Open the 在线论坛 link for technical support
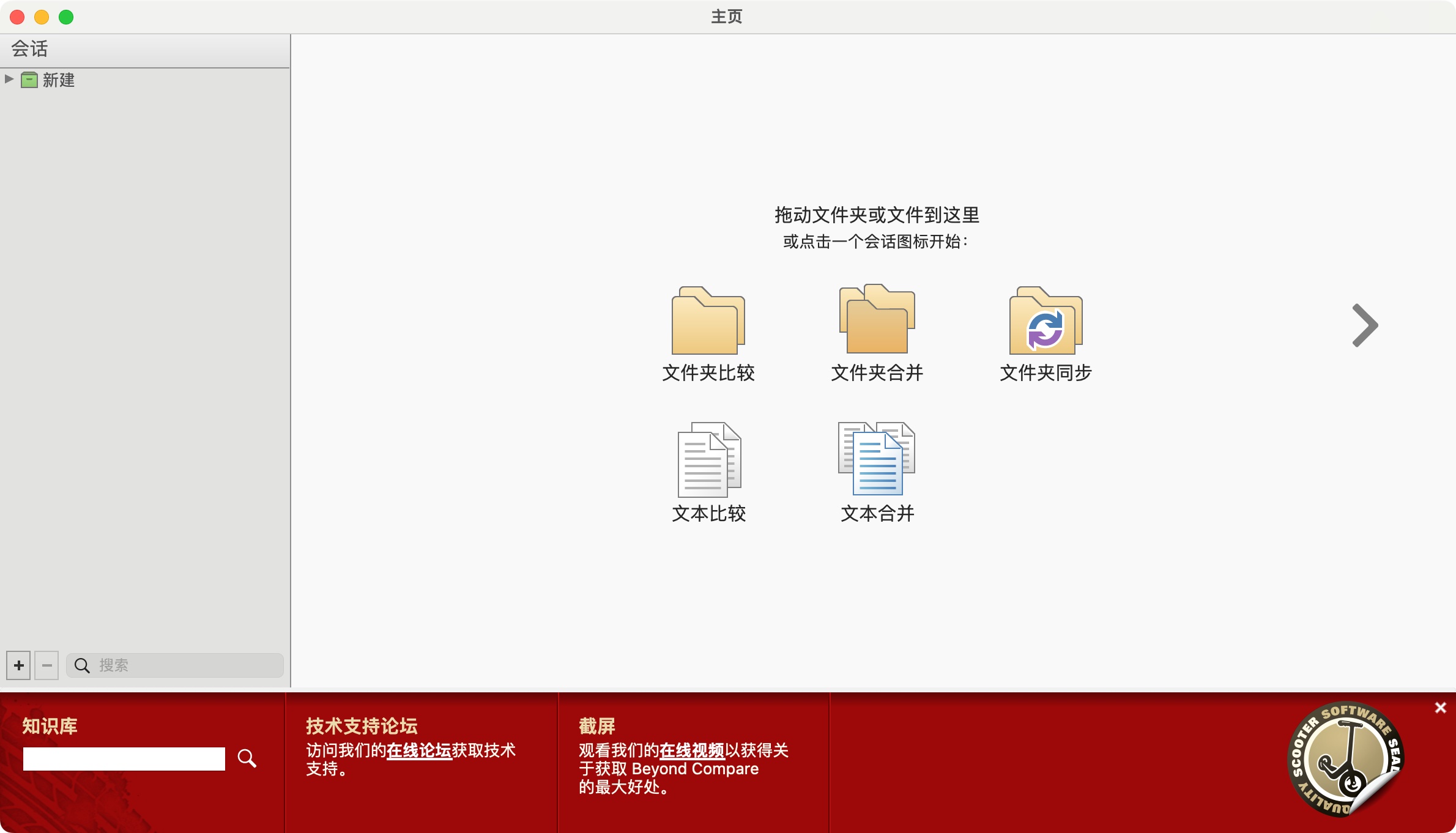This screenshot has height=833, width=1456. point(419,750)
